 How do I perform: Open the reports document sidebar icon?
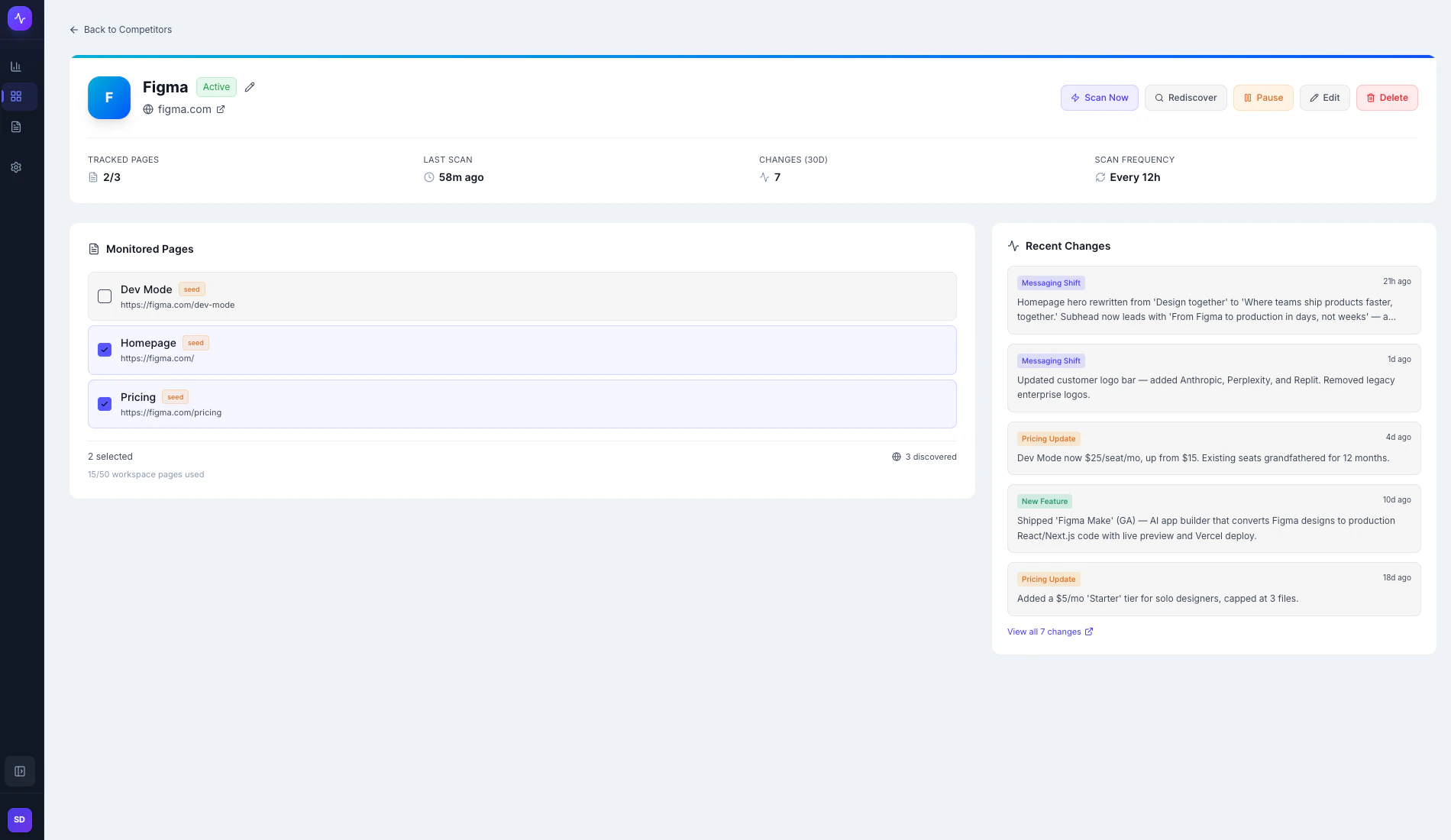16,127
